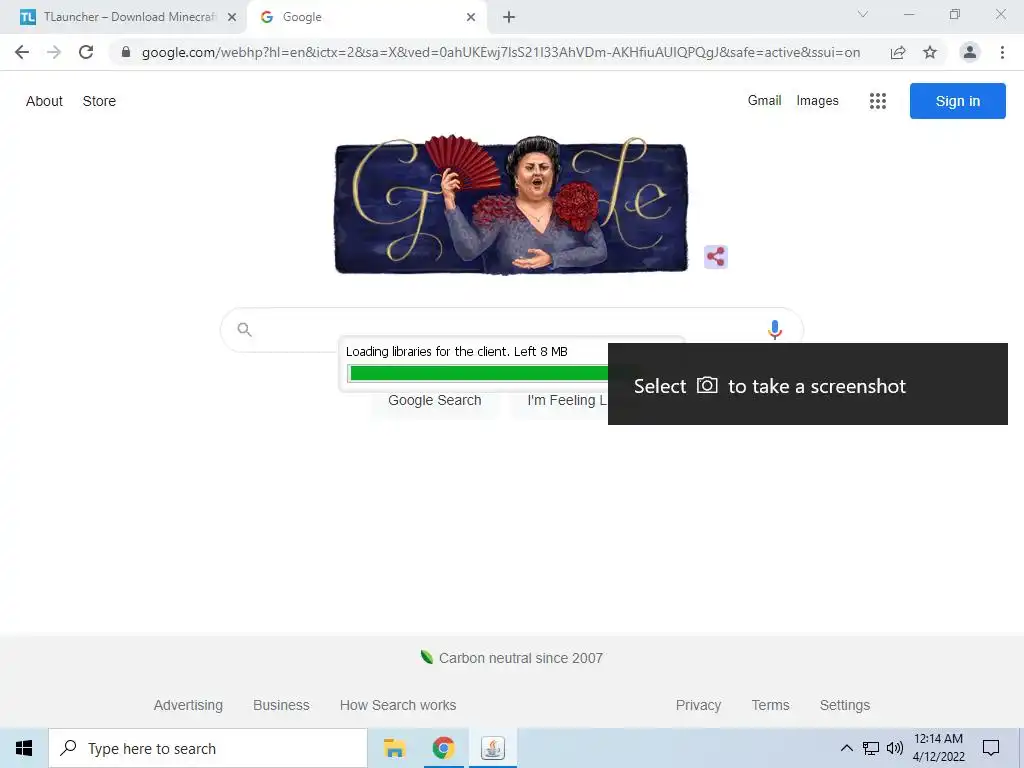Open the Advertising footer link
Viewport: 1024px width, 768px height.
point(188,705)
